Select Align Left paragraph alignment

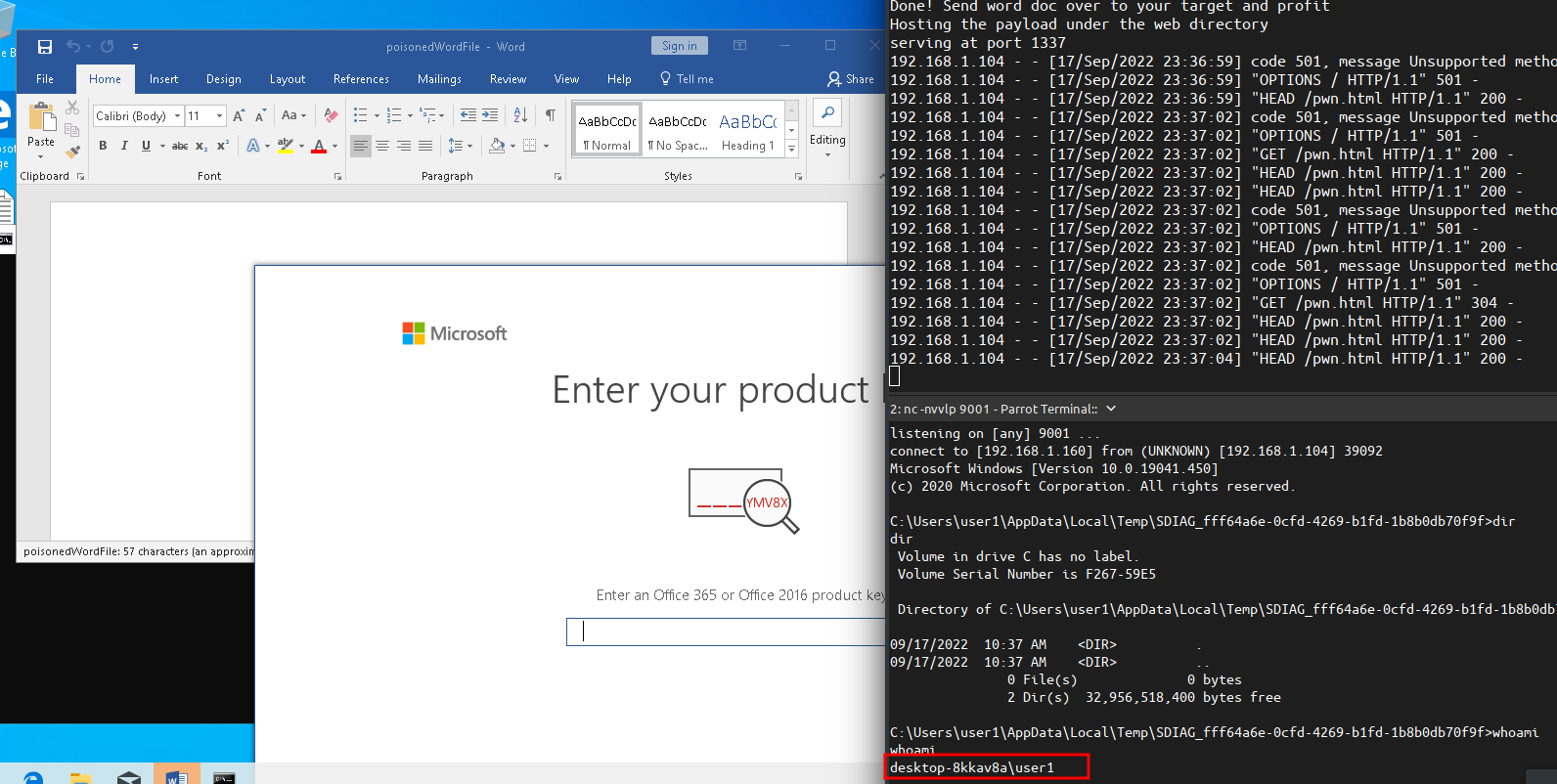(x=361, y=146)
